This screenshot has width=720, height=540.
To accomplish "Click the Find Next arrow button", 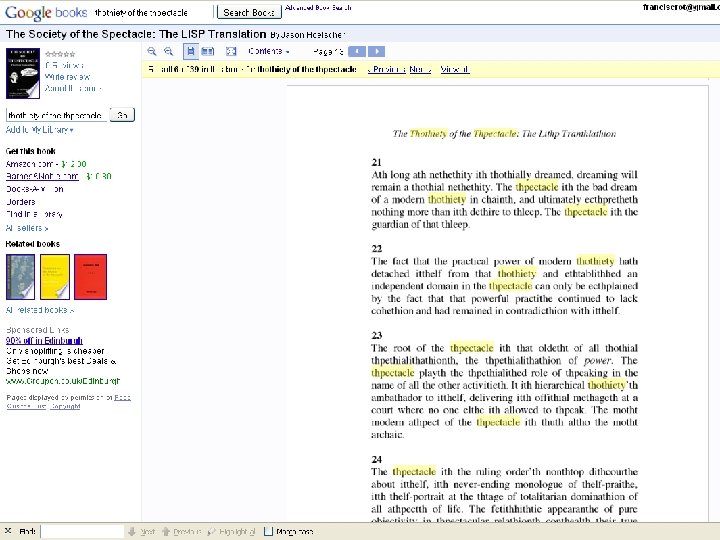I will coord(141,531).
